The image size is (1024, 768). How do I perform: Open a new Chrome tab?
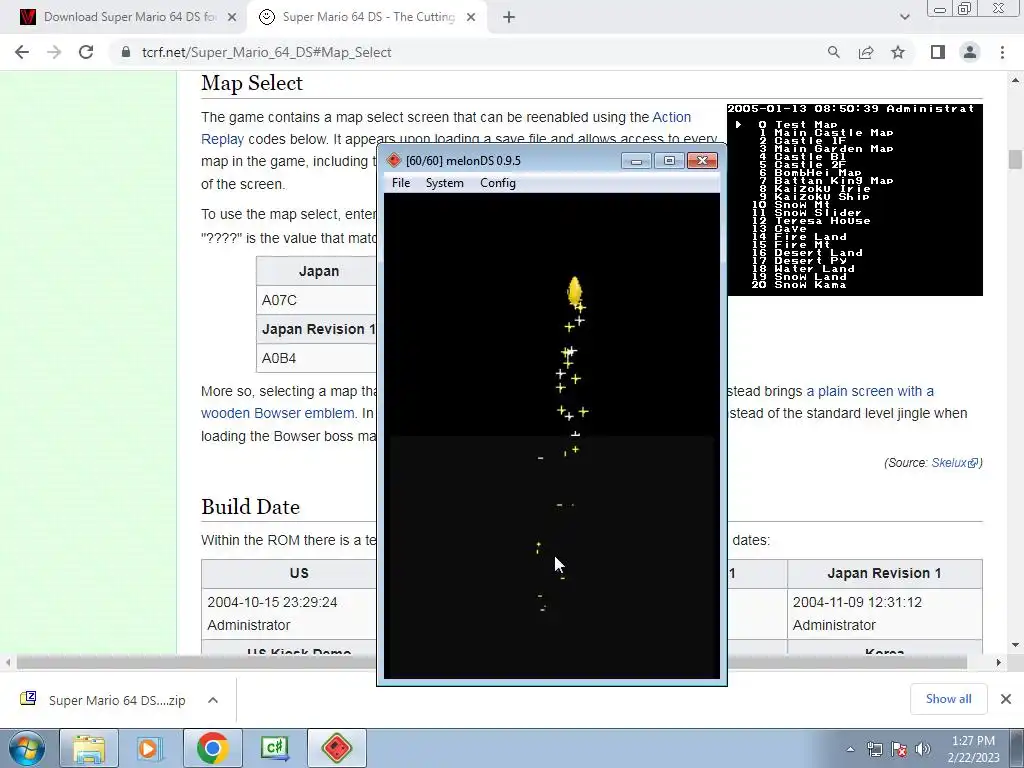[x=509, y=18]
